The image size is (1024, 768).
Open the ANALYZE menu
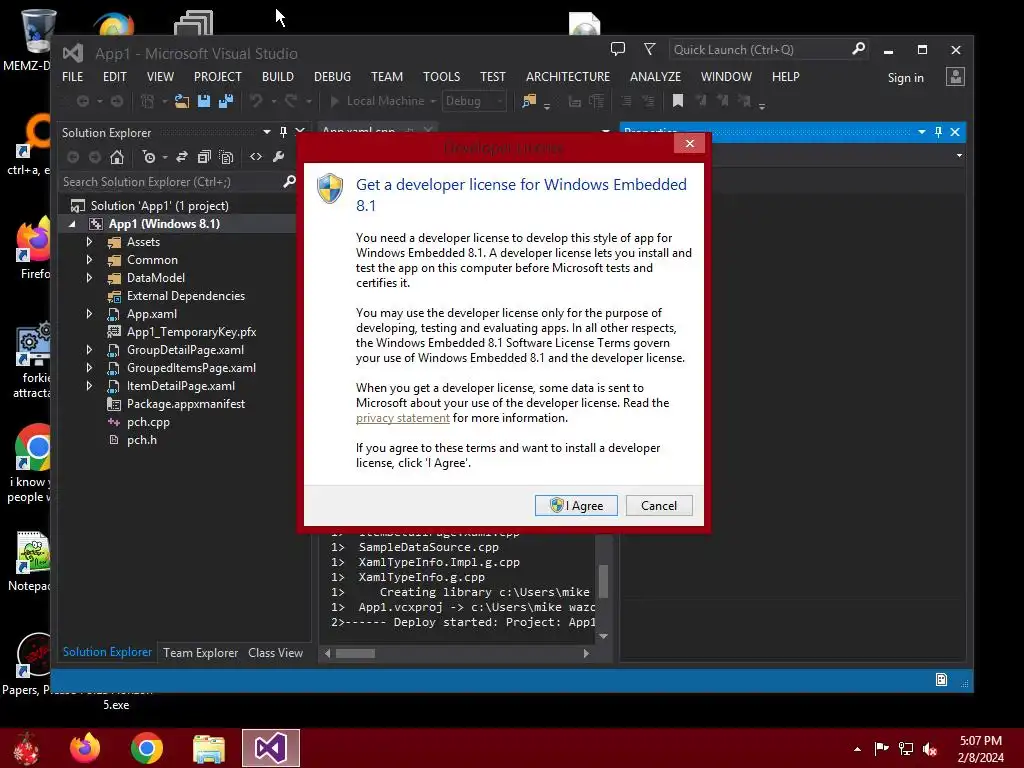(x=655, y=76)
